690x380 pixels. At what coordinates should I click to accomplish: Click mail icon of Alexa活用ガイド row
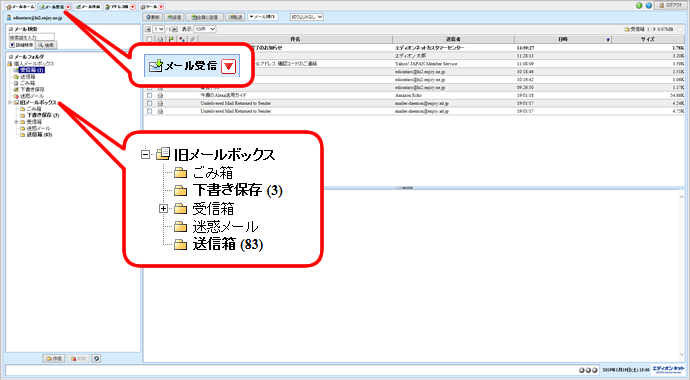click(160, 95)
